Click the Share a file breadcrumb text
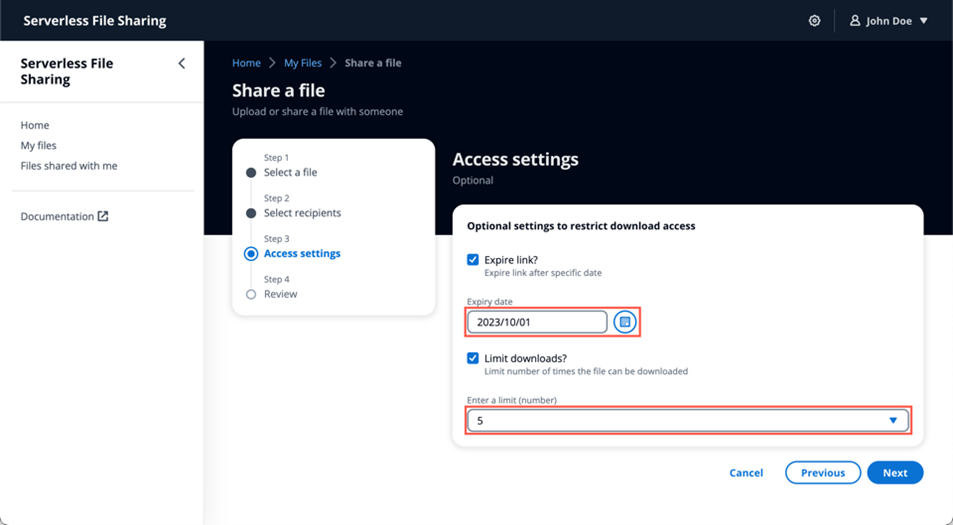Screen dimensions: 953x525 (373, 63)
